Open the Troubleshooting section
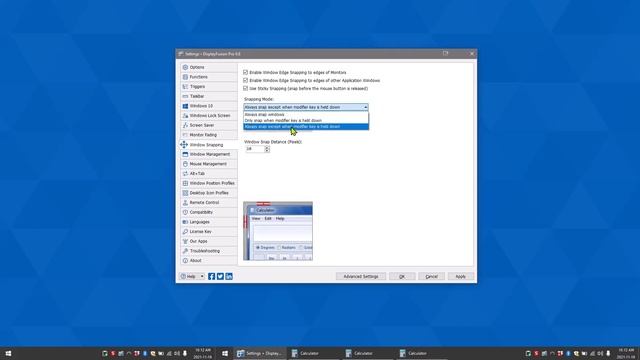 click(x=208, y=251)
